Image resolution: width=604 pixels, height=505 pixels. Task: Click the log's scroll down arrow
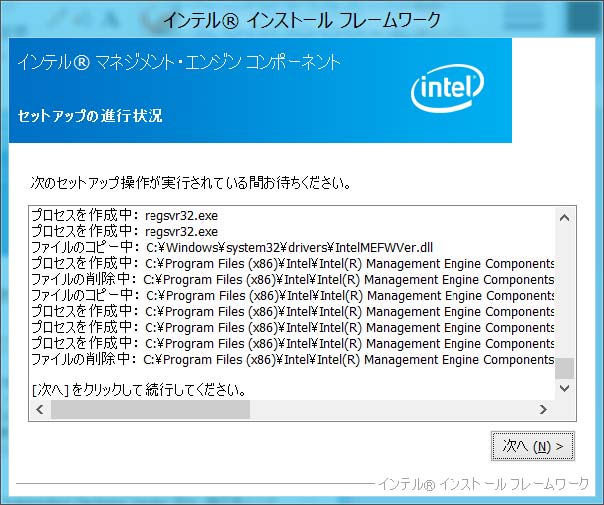click(x=564, y=388)
